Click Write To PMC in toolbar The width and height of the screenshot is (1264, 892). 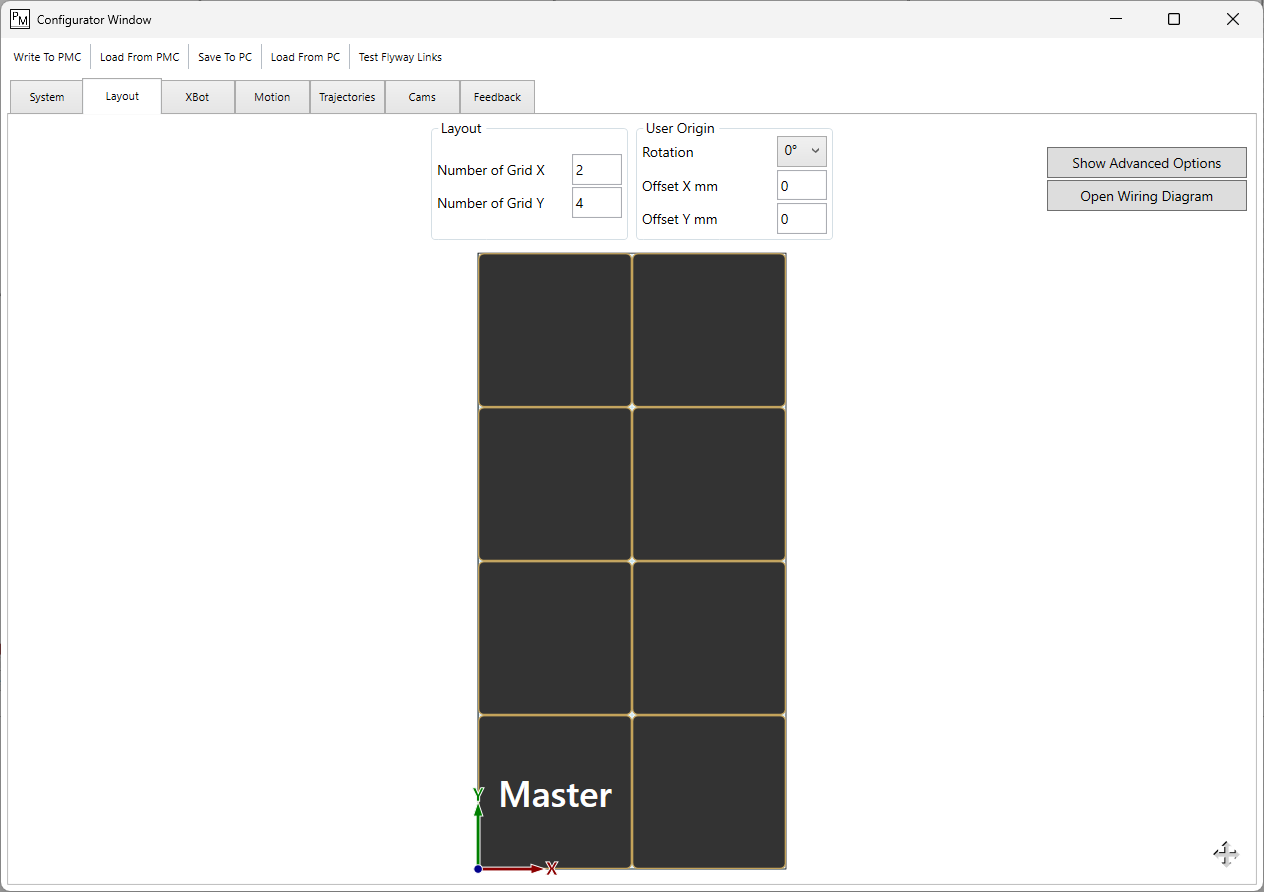coord(48,57)
